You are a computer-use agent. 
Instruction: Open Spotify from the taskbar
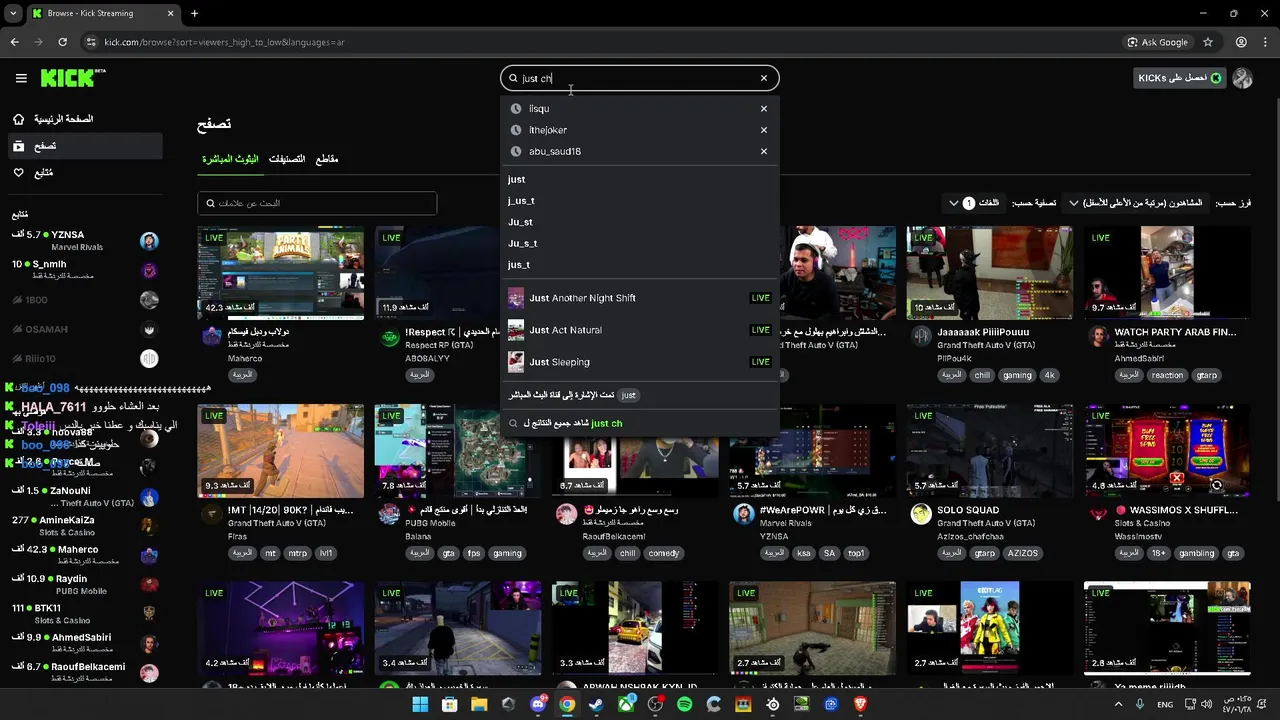coord(684,705)
